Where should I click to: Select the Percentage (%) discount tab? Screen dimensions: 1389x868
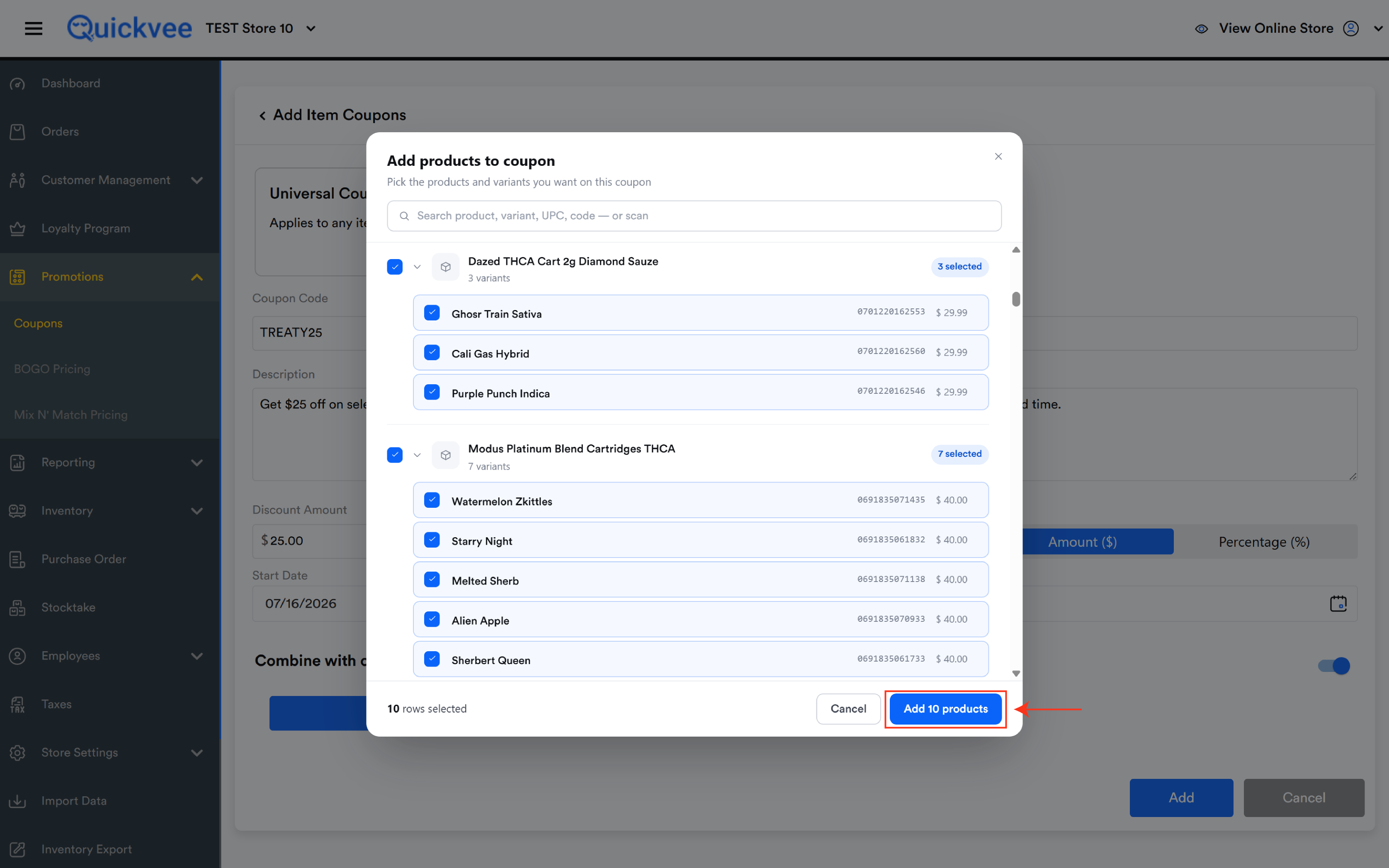coord(1264,542)
